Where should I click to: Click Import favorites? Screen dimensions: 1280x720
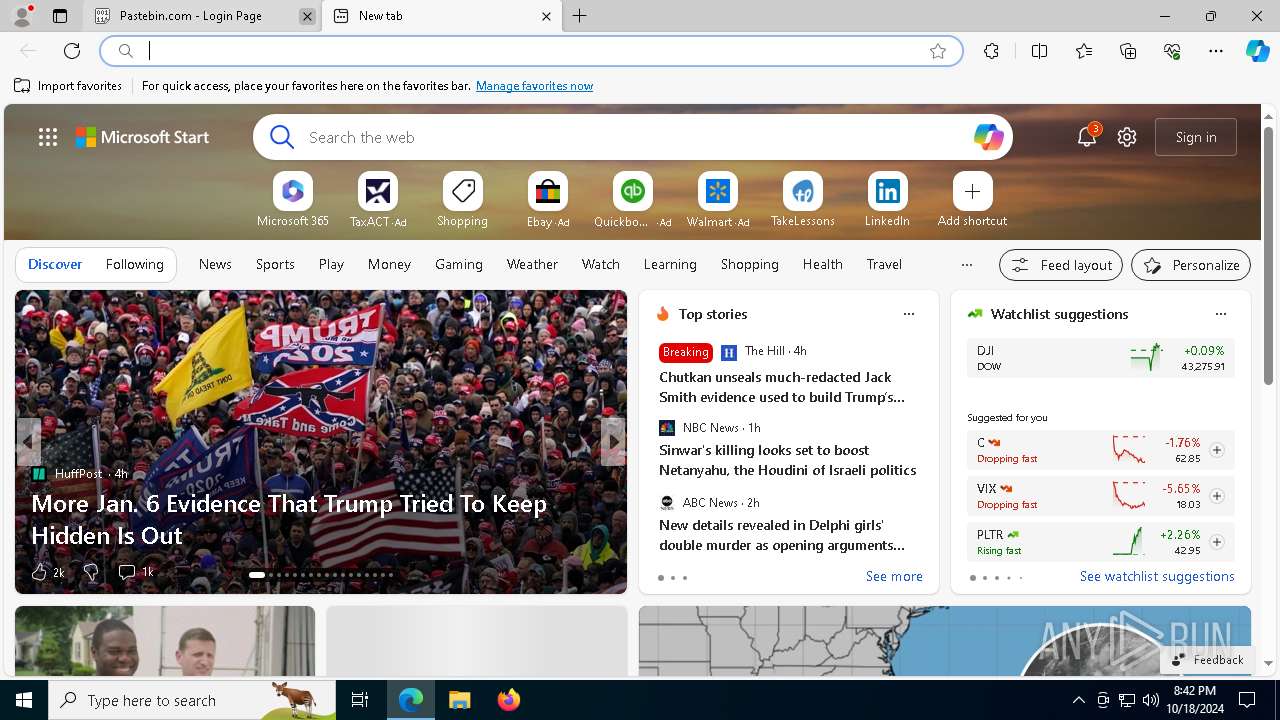pyautogui.click(x=68, y=86)
